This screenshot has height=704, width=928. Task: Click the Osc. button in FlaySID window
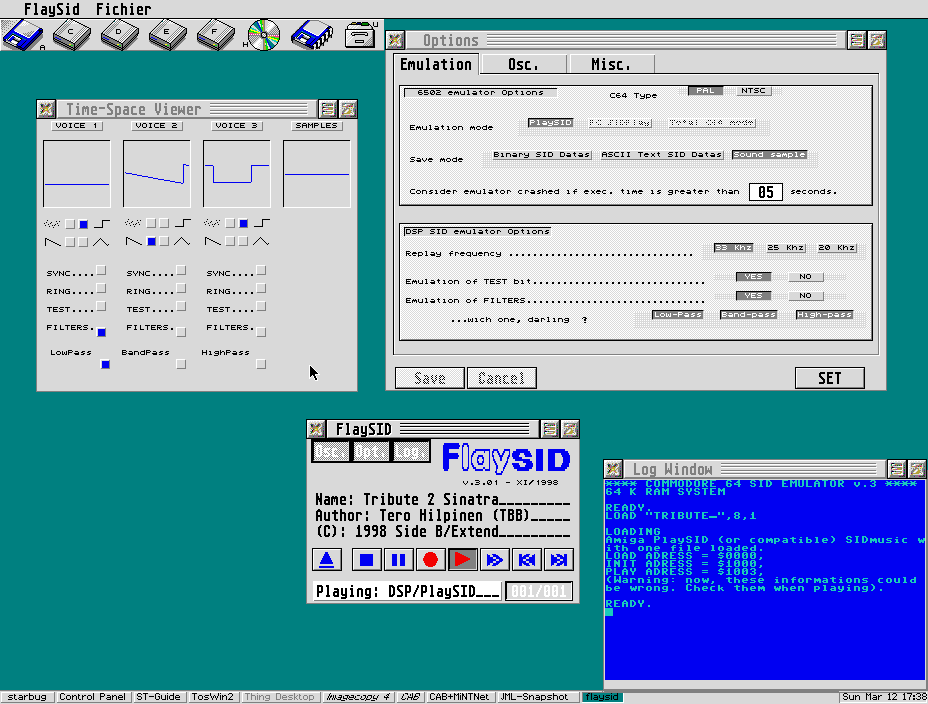pos(330,452)
